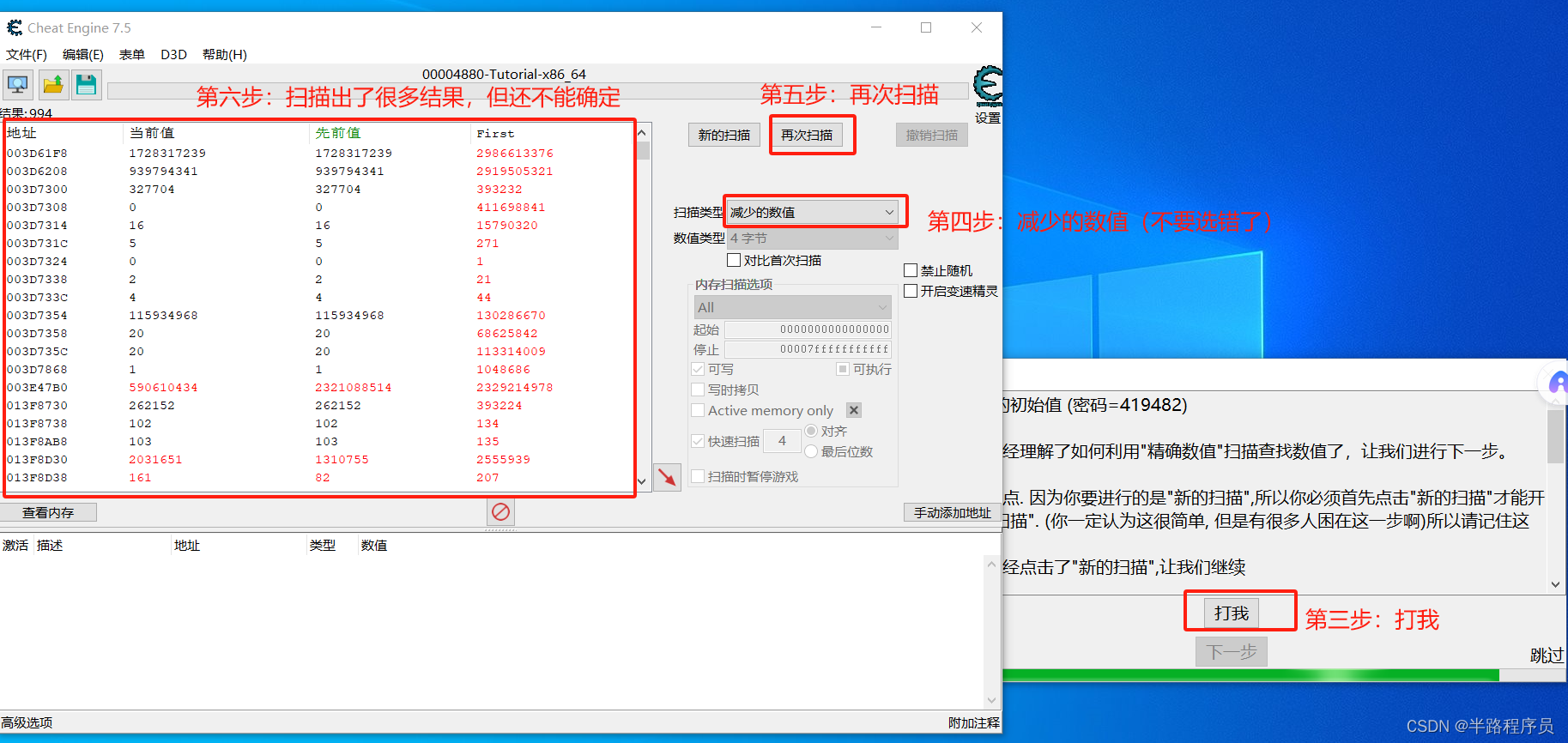Click results list scroll down arrow
1568x743 pixels.
(642, 481)
